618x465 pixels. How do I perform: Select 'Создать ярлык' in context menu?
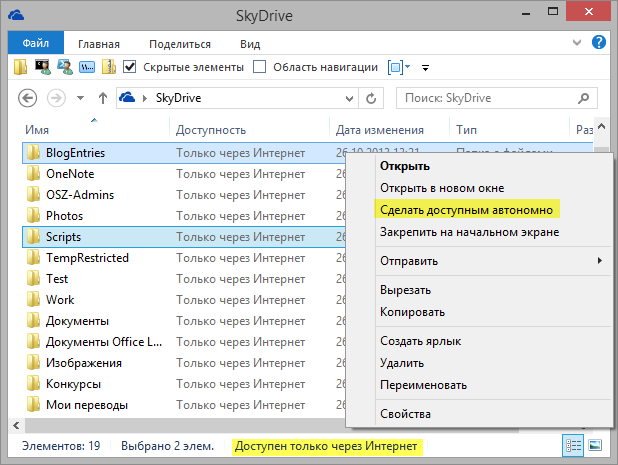[x=494, y=341]
